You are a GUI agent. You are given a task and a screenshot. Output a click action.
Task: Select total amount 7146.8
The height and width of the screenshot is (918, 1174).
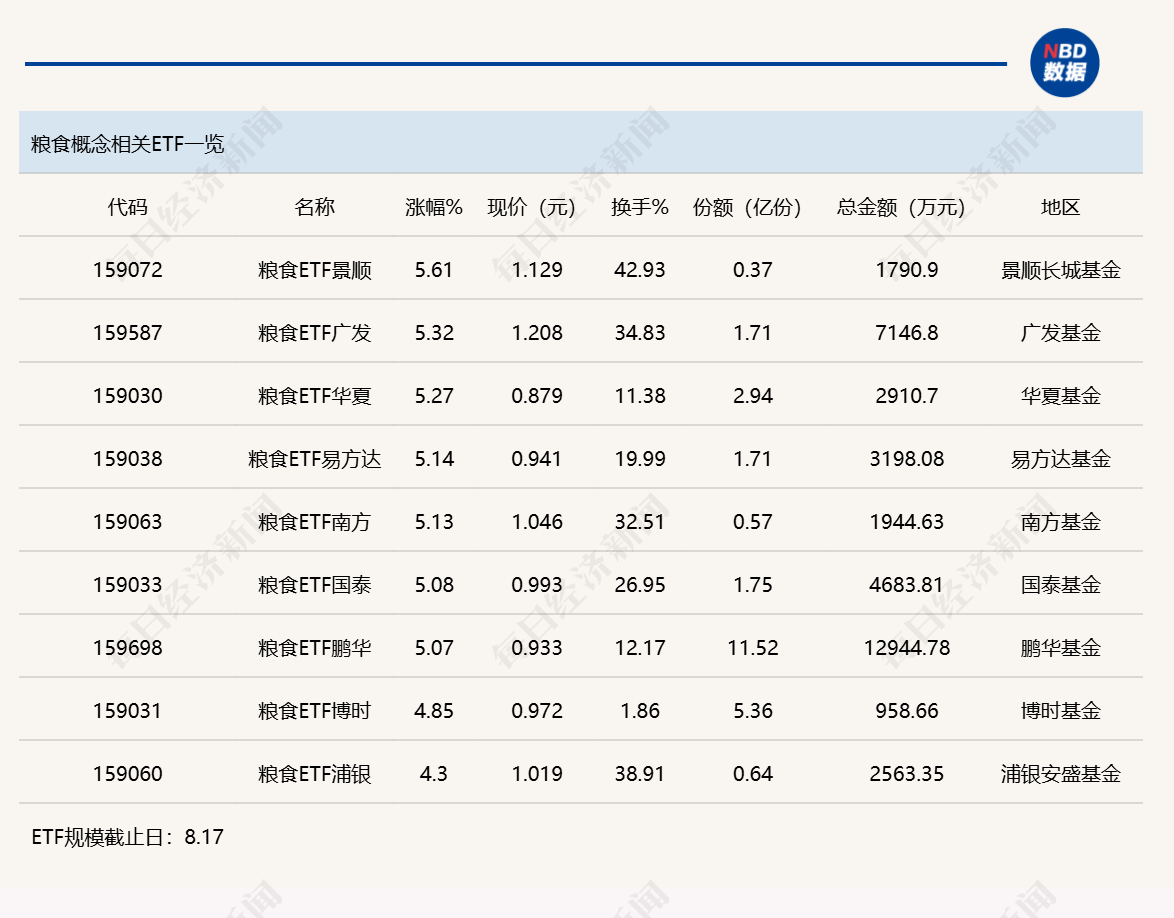pos(907,332)
